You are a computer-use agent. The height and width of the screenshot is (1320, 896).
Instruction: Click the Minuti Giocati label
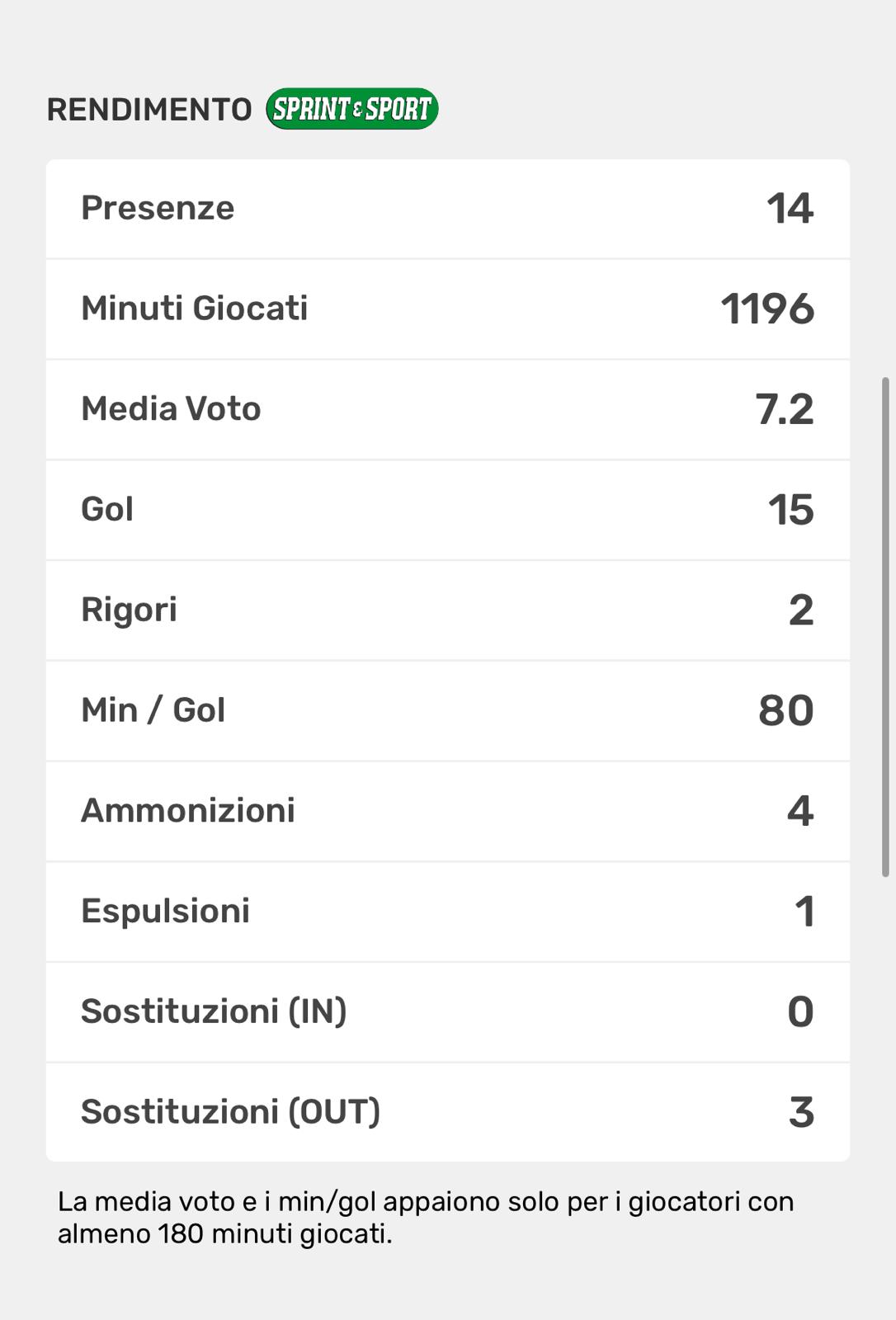[194, 309]
